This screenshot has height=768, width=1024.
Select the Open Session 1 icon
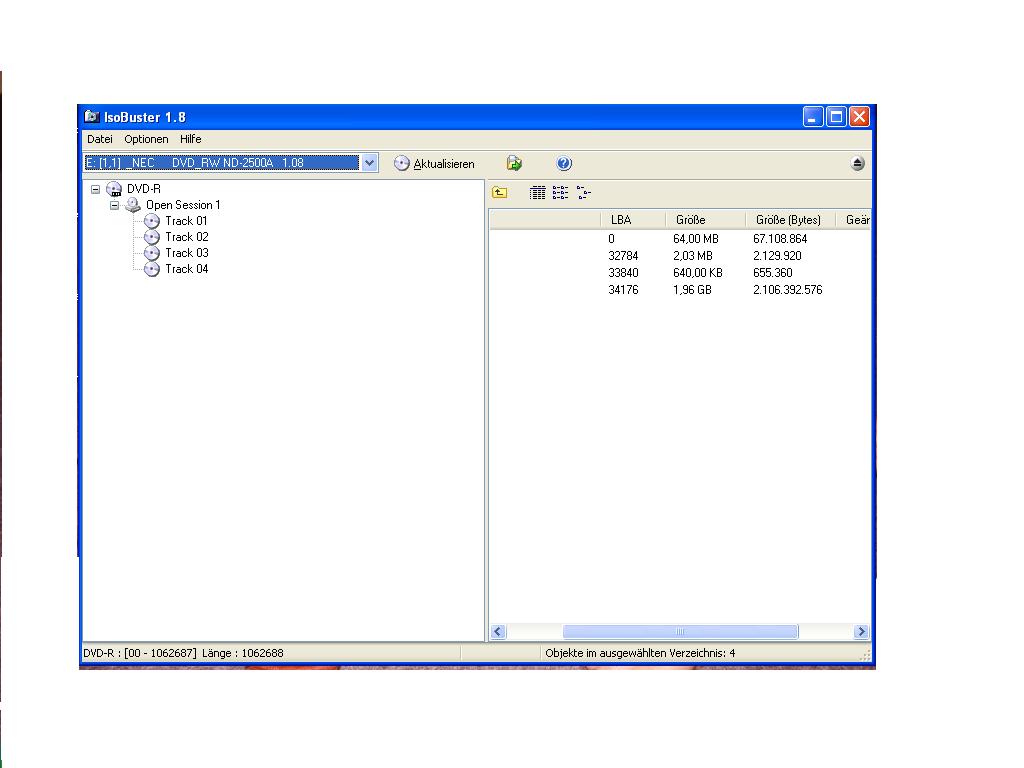click(133, 205)
